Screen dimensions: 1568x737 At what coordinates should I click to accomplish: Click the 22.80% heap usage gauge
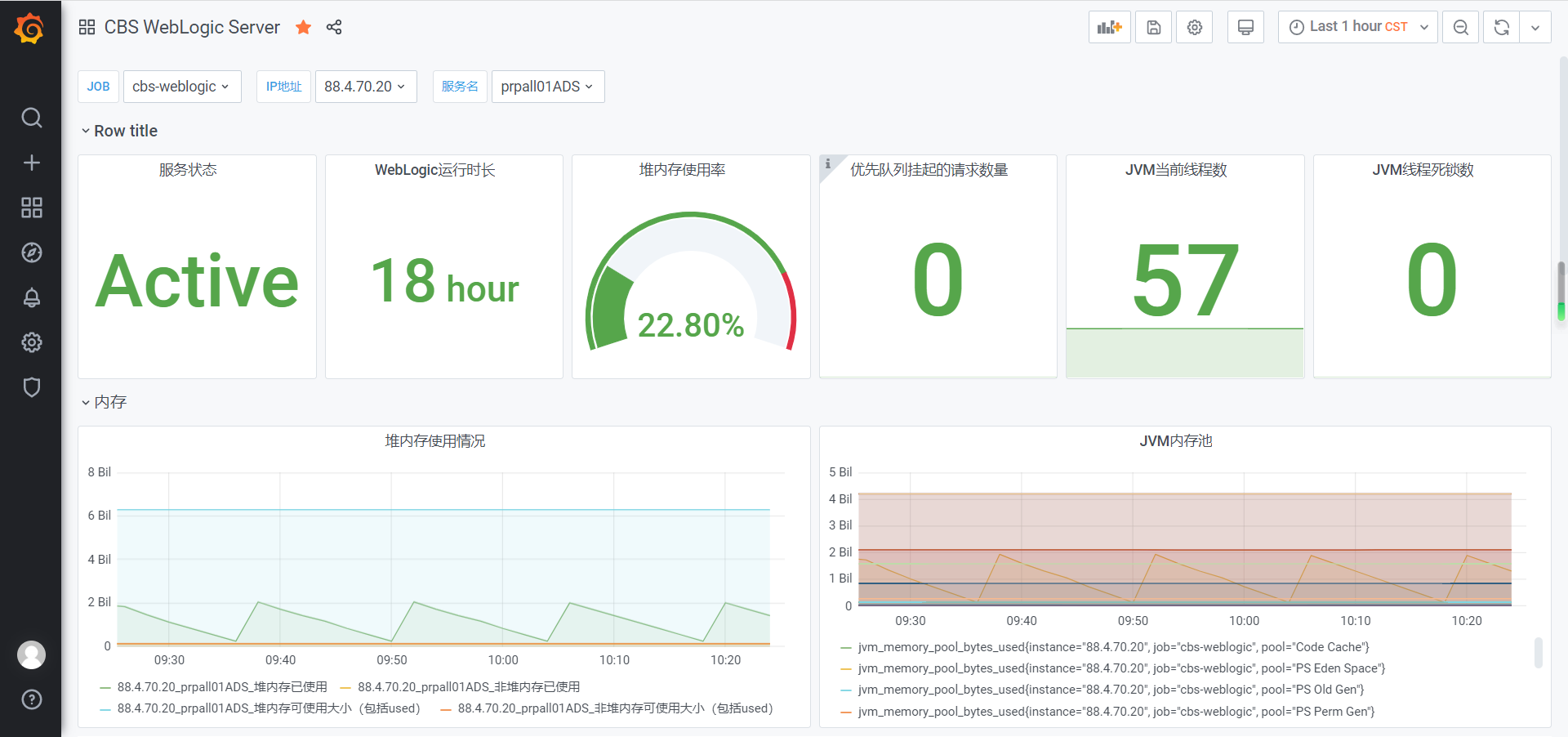click(691, 282)
